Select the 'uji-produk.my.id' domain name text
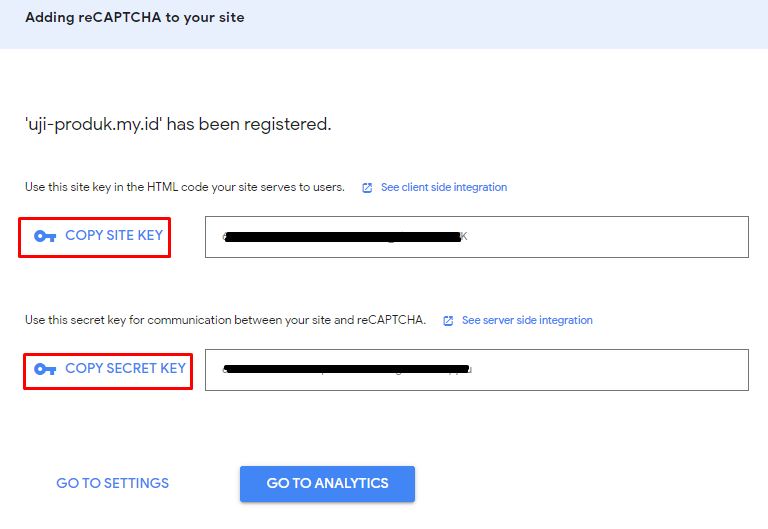 pos(93,124)
